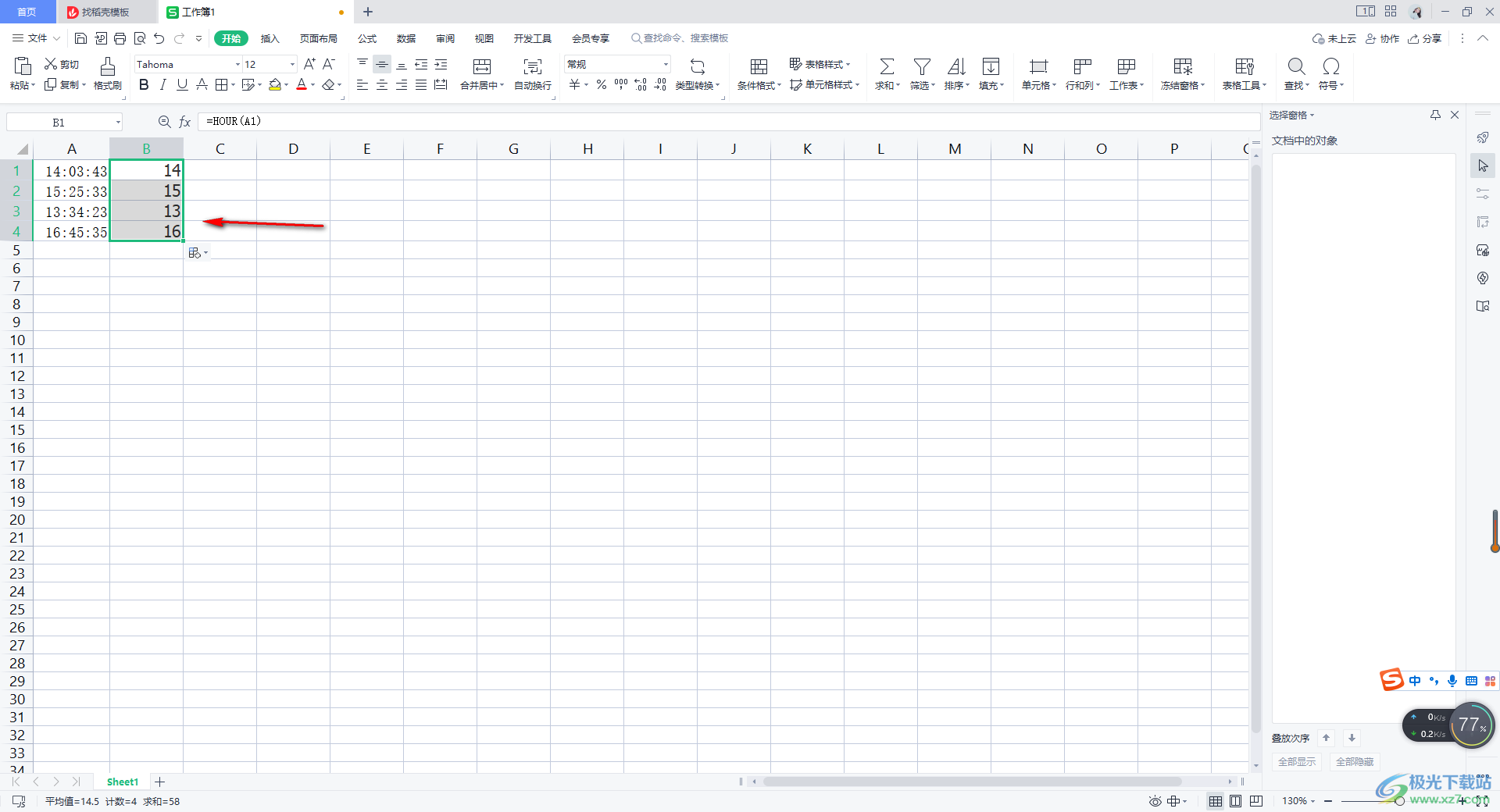The height and width of the screenshot is (812, 1500).
Task: Toggle align text left
Action: click(x=362, y=84)
